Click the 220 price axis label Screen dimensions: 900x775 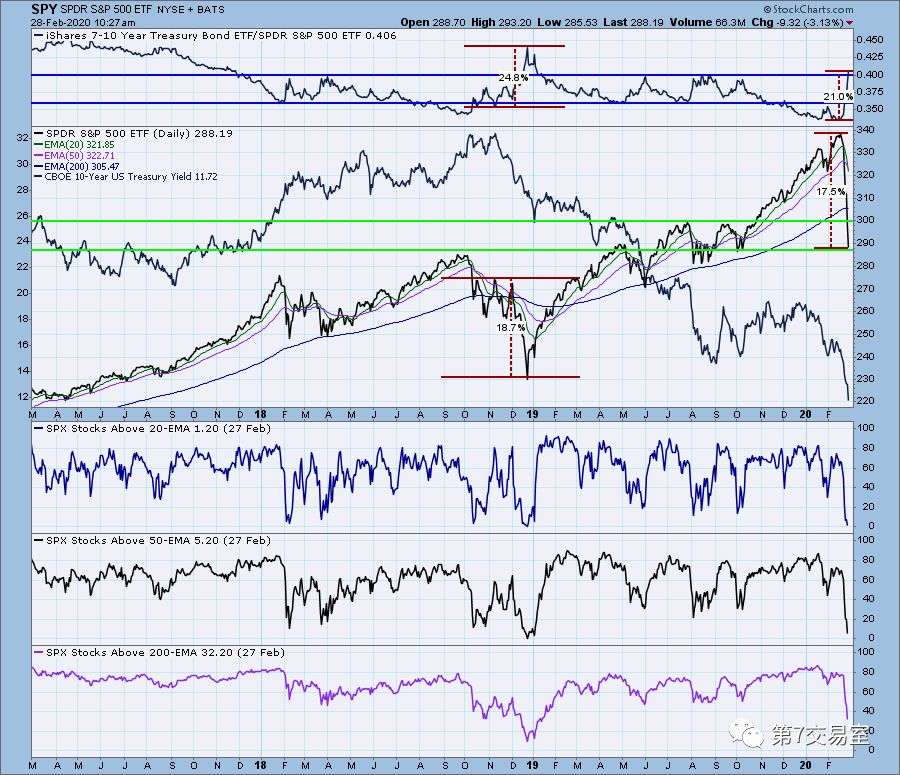coord(866,401)
